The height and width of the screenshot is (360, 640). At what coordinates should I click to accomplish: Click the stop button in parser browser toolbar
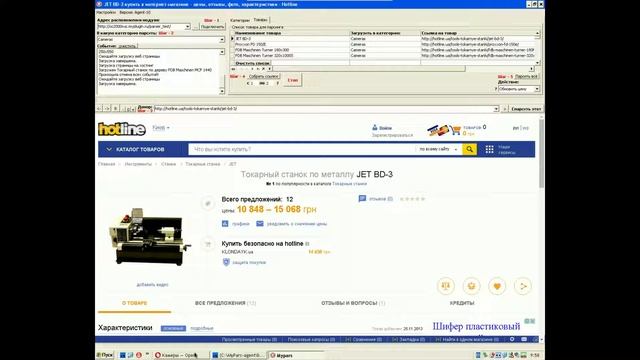click(x=116, y=109)
